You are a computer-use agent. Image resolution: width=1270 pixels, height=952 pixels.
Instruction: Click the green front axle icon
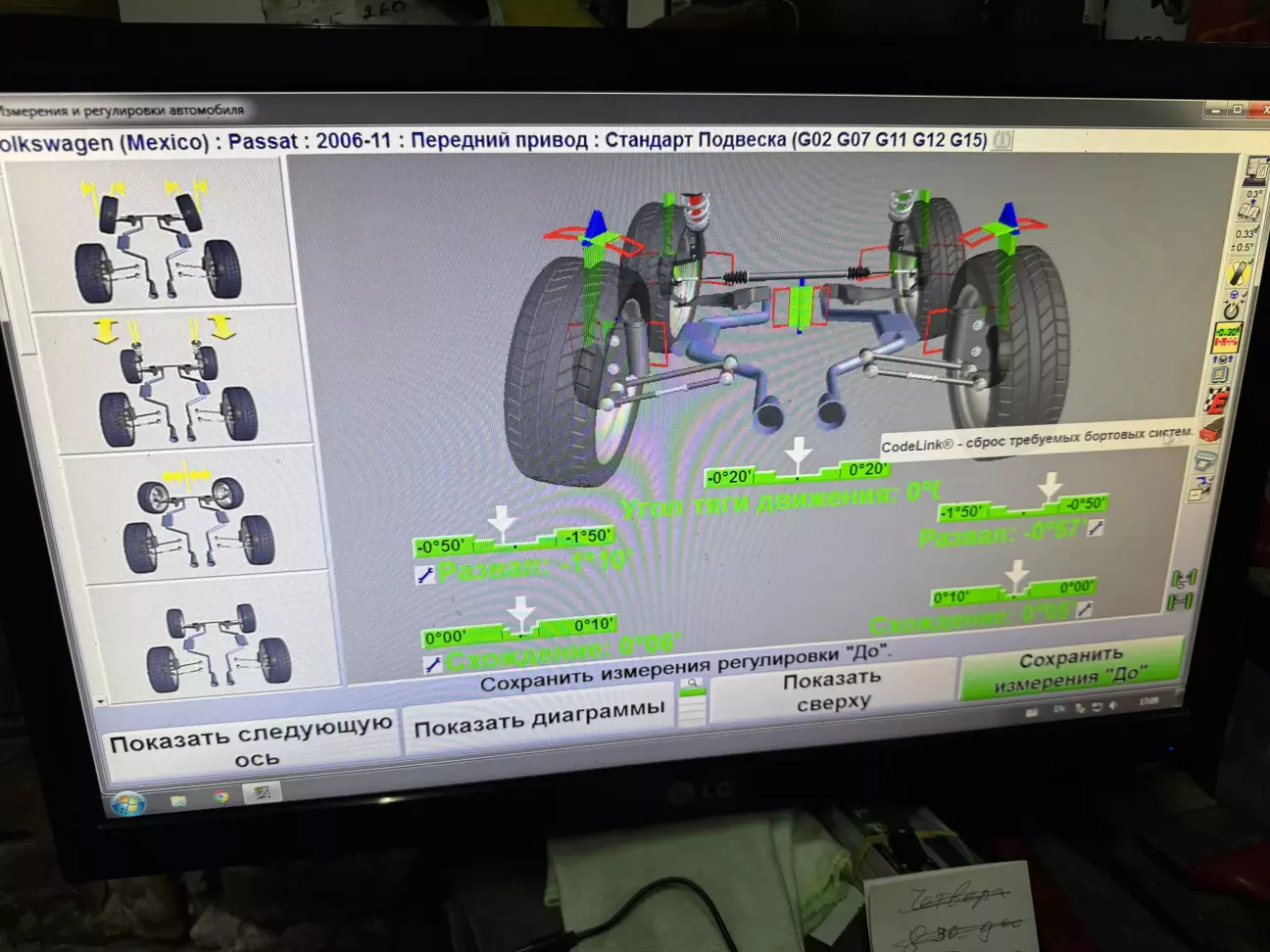point(1182,578)
